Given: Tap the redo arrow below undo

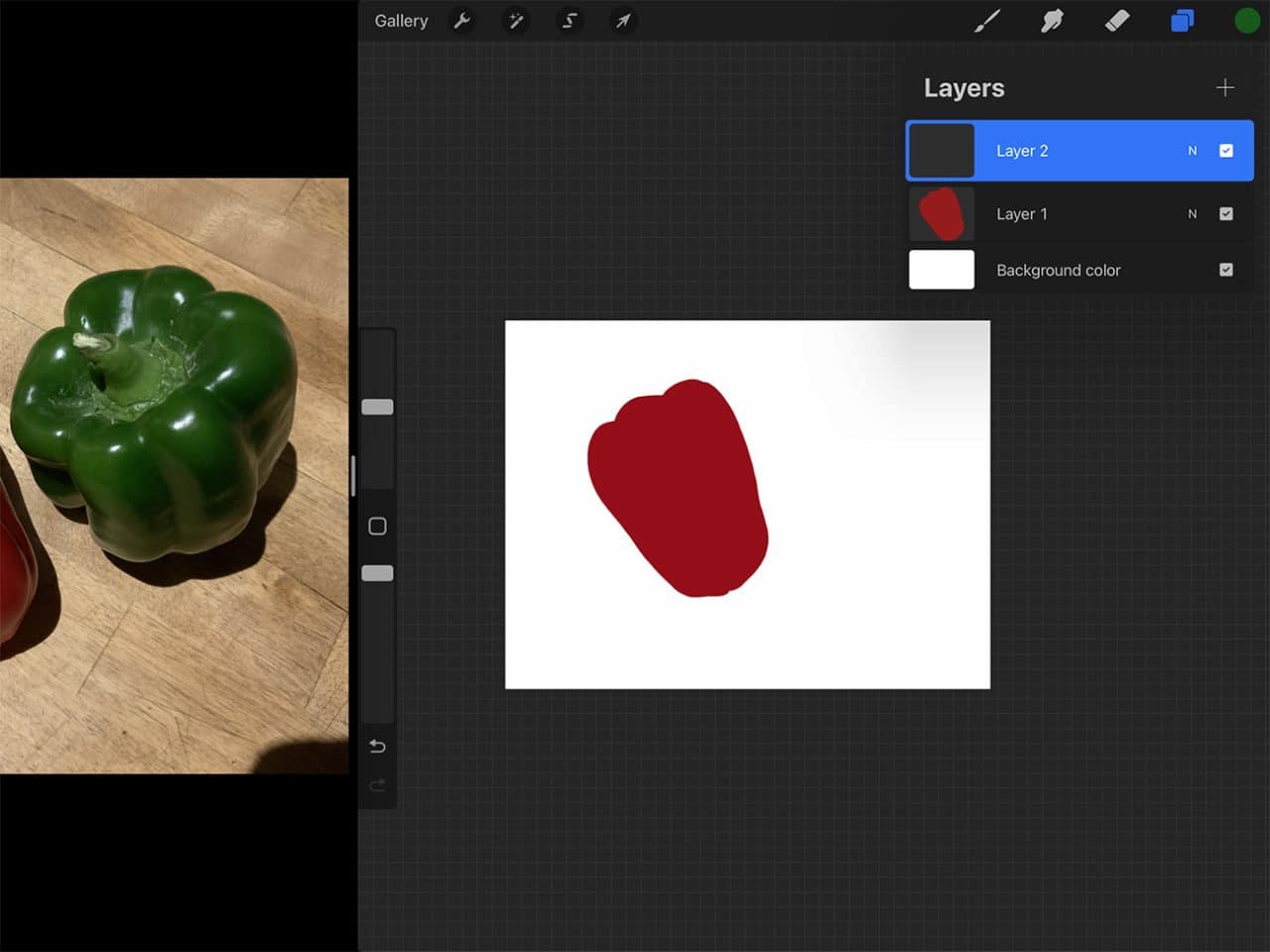Looking at the screenshot, I should tap(377, 784).
